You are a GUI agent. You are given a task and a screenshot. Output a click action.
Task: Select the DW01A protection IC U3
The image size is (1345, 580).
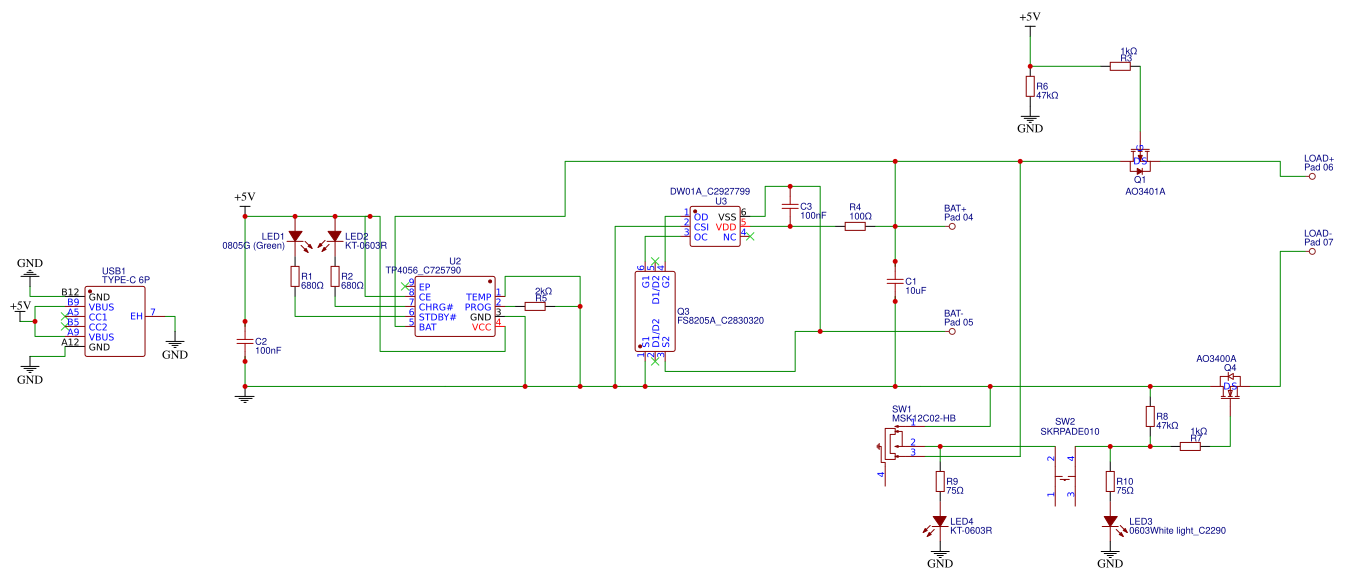click(716, 227)
